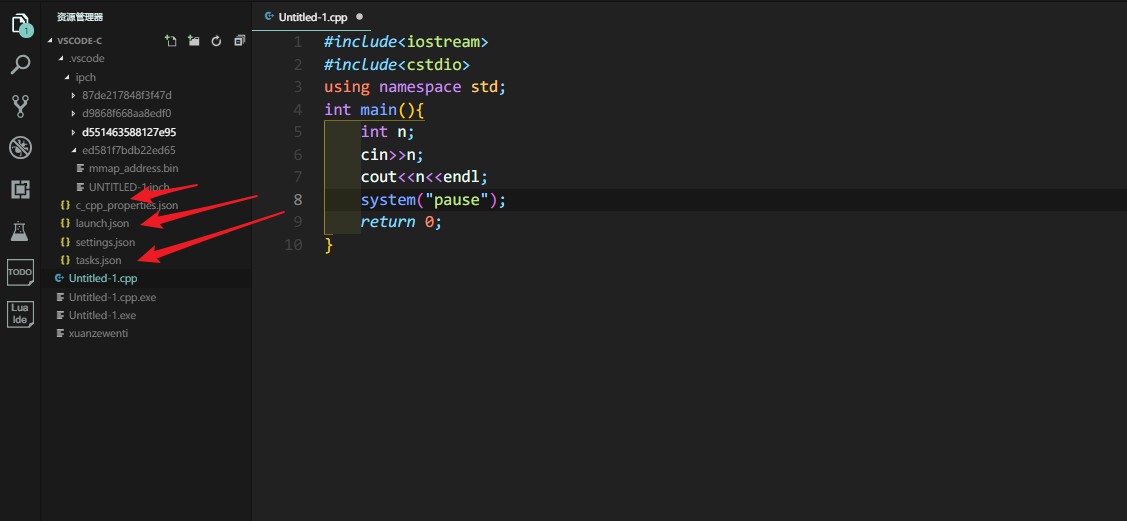Click folder name d551463588127e95

tap(129, 132)
